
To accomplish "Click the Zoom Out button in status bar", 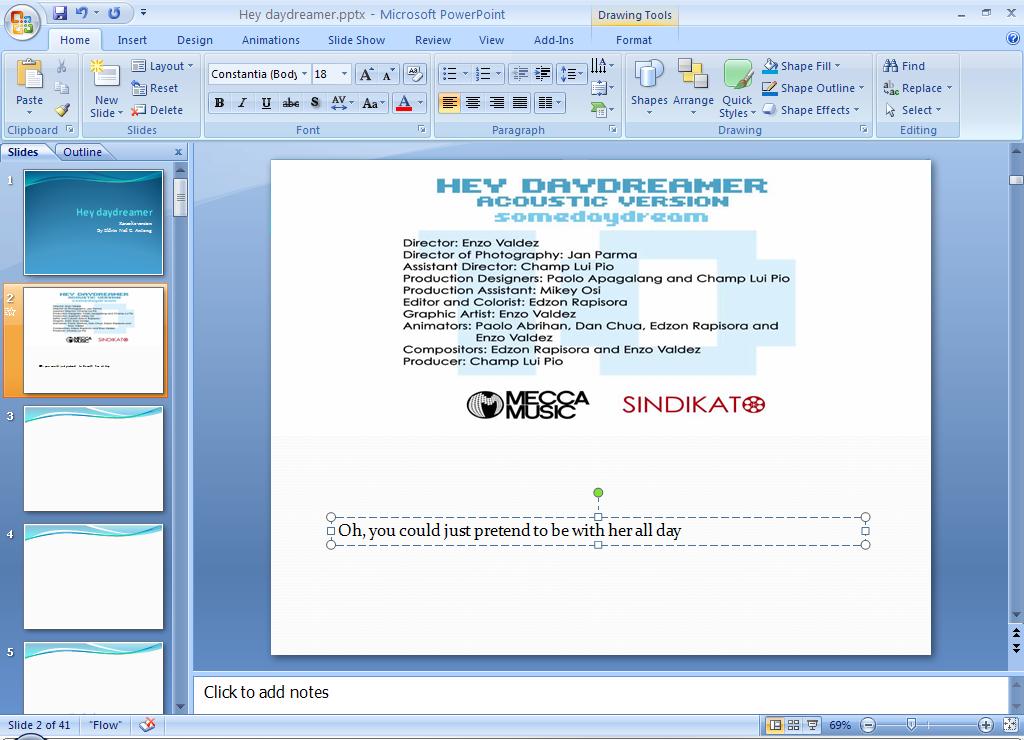I will click(869, 726).
